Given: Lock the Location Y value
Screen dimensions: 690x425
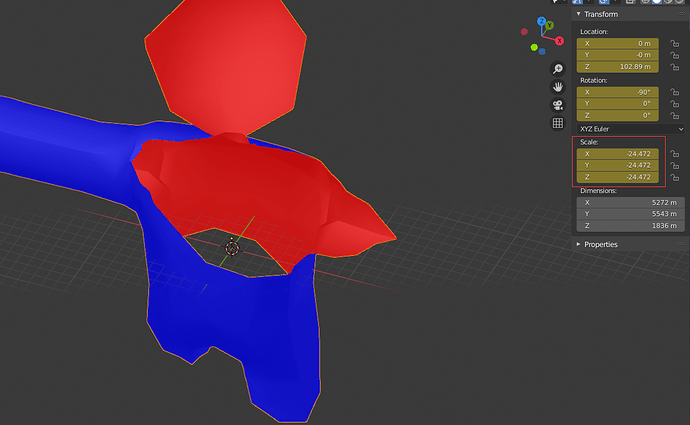Looking at the screenshot, I should [x=674, y=55].
